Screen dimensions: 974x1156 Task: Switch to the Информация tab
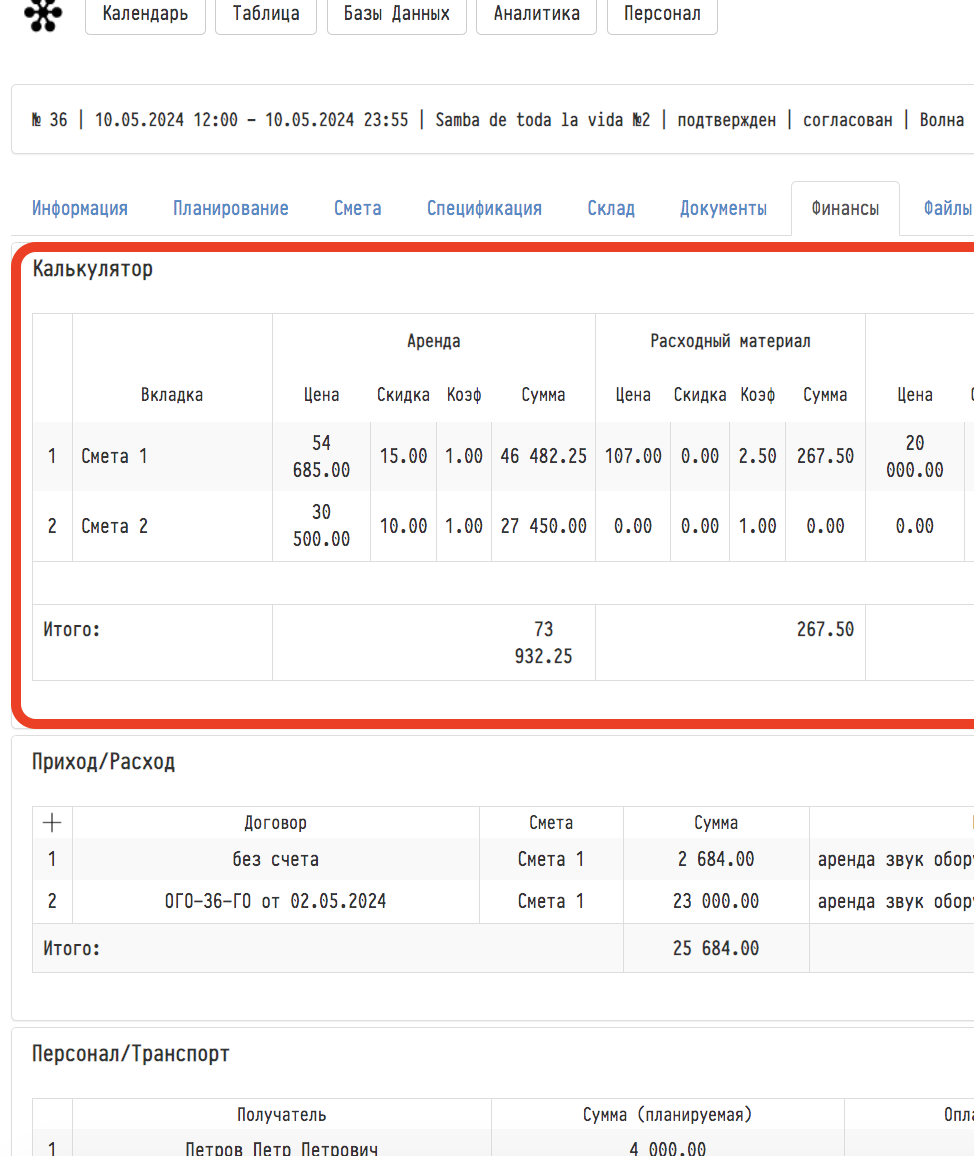[x=80, y=208]
